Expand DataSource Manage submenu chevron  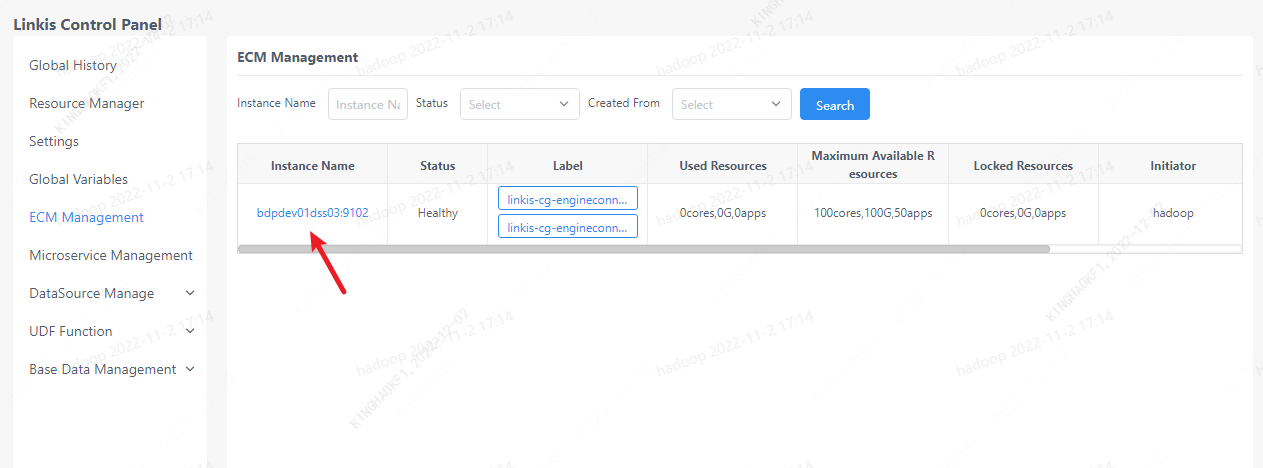[190, 293]
